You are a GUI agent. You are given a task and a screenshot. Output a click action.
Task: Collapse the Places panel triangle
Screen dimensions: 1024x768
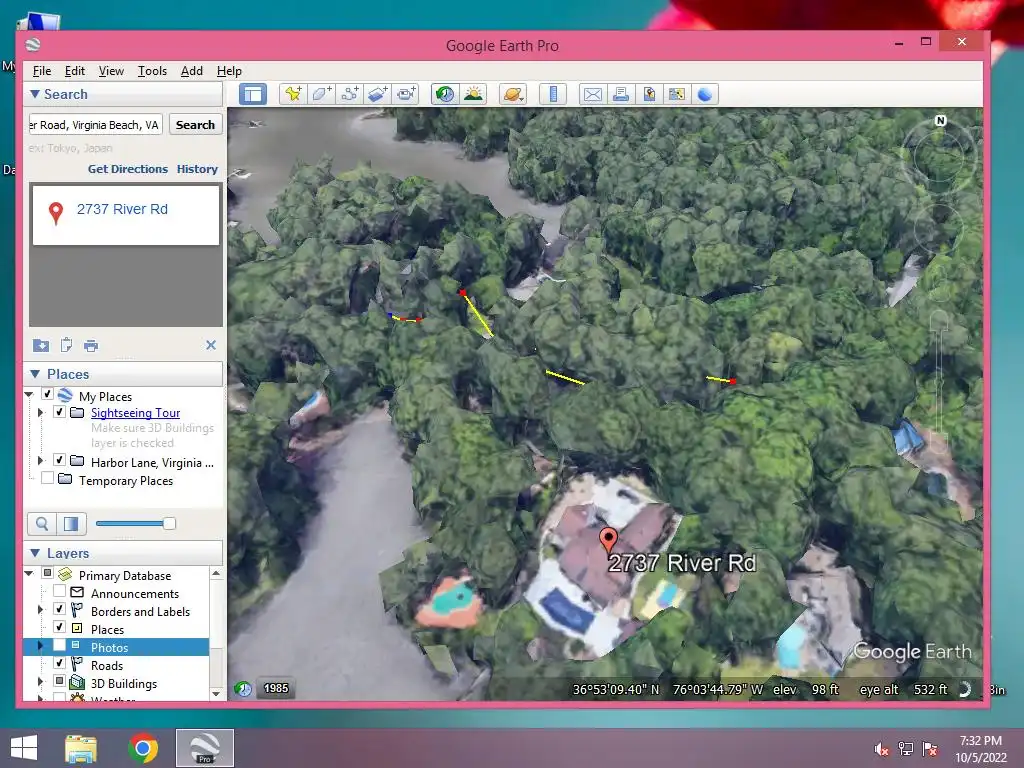click(x=35, y=374)
